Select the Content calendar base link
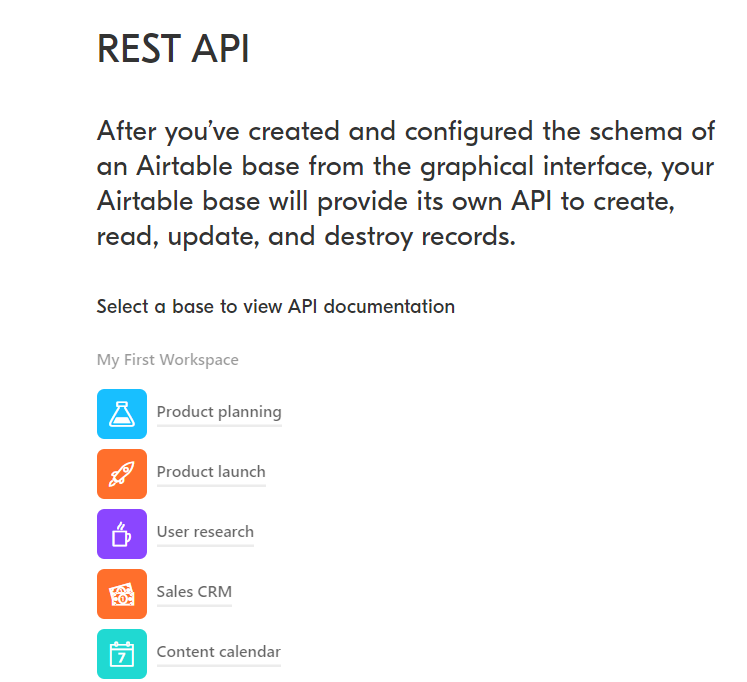The image size is (747, 682). (x=218, y=652)
